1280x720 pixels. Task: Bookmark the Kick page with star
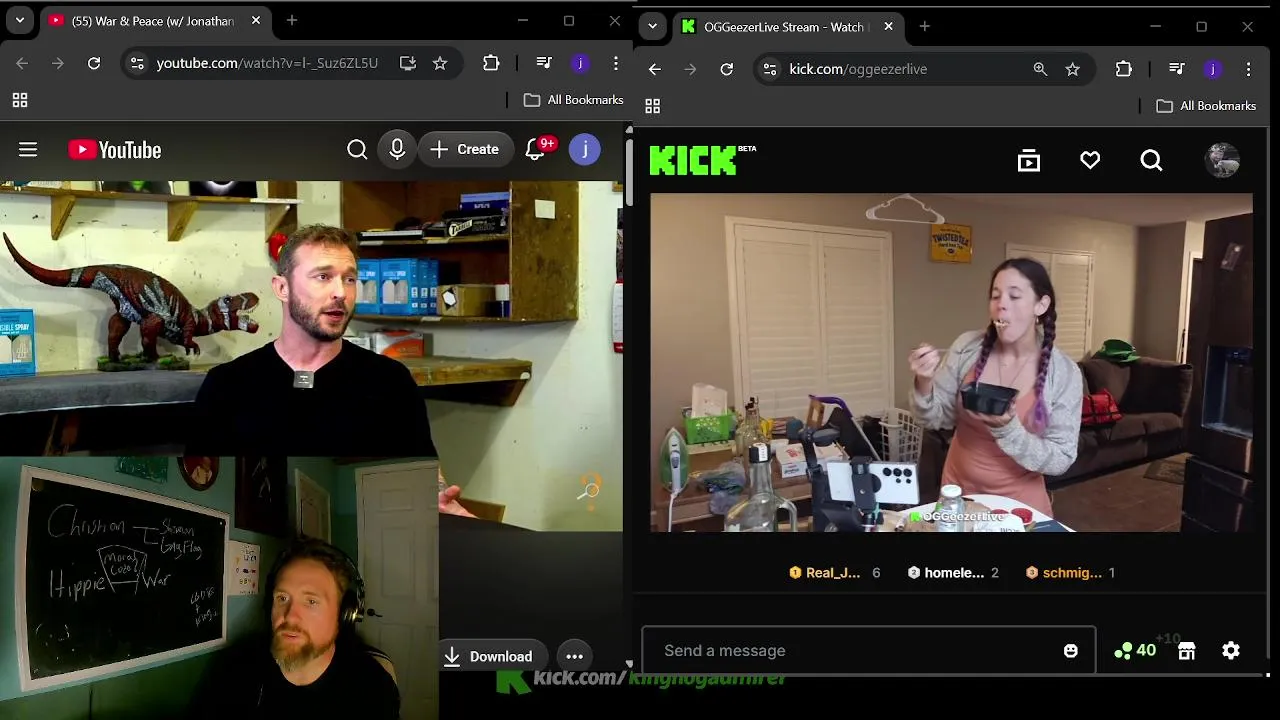click(x=1073, y=69)
